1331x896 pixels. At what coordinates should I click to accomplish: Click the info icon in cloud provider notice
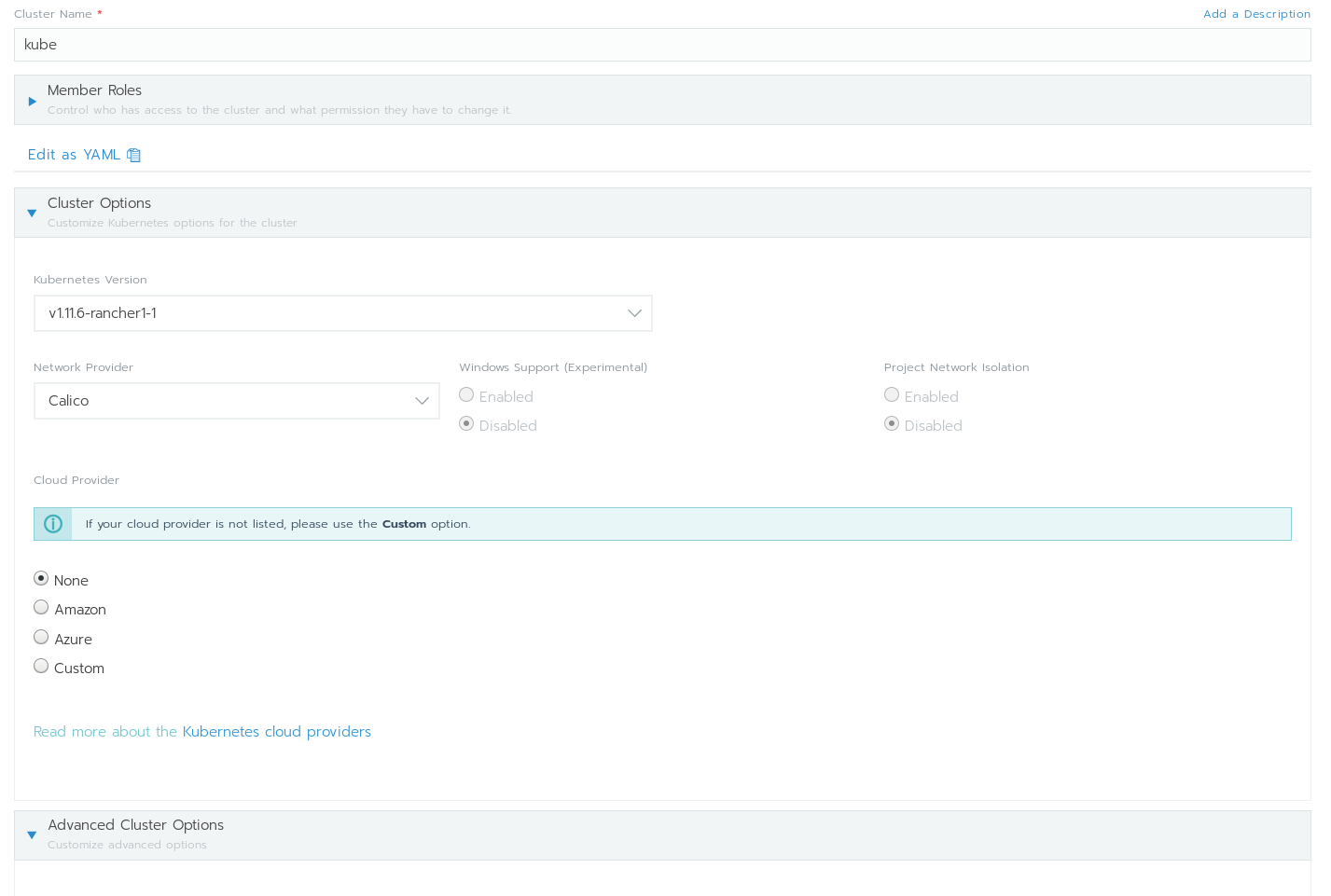(x=53, y=524)
